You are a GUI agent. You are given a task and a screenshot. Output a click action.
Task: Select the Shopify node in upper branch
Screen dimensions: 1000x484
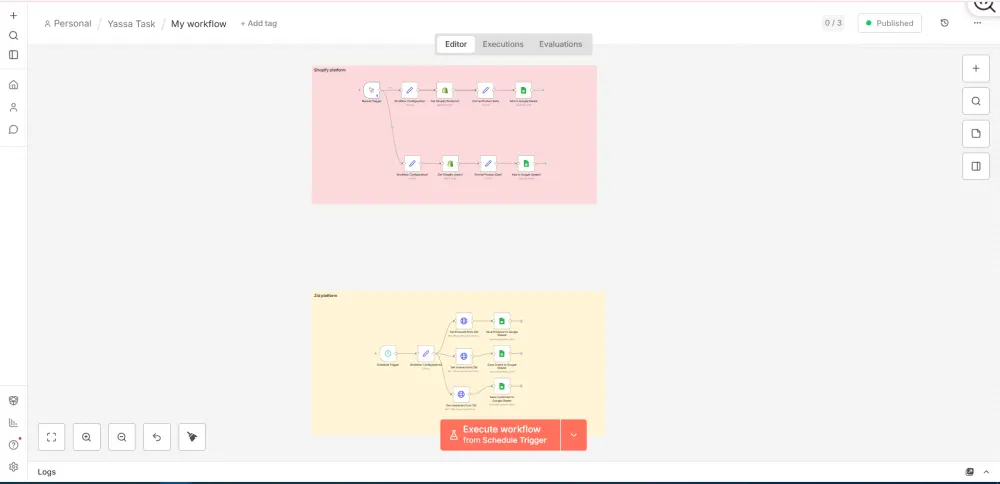click(445, 90)
